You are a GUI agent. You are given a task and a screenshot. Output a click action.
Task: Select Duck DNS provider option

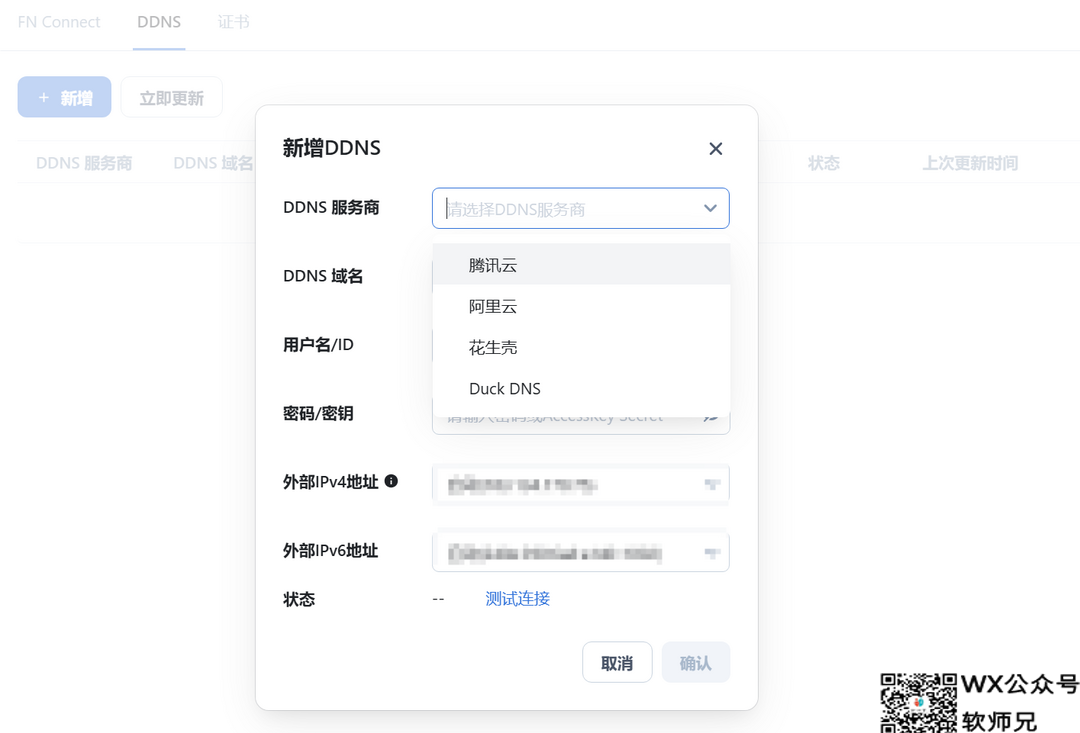tap(581, 389)
